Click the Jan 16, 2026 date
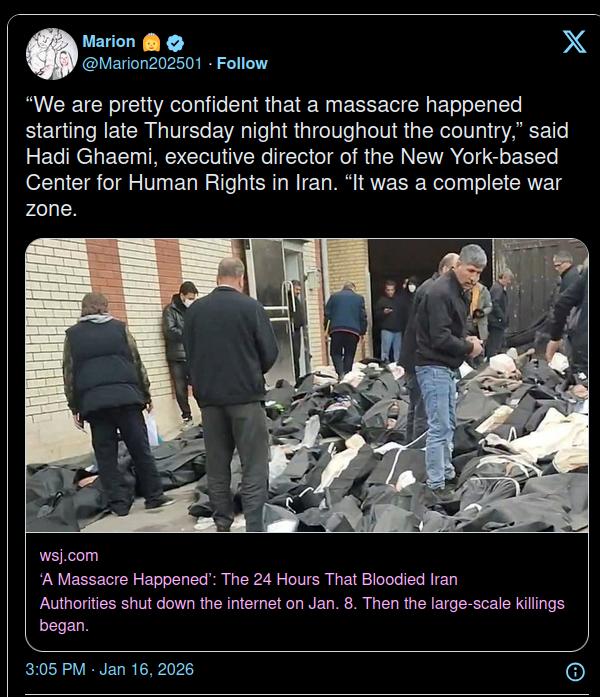The height and width of the screenshot is (697, 600). tap(147, 669)
